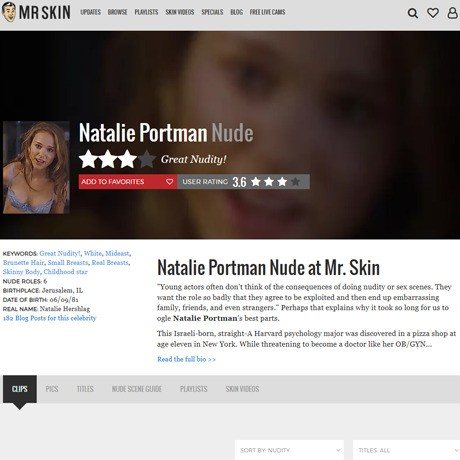Click the Add to Favorites button
Image resolution: width=460 pixels, height=460 pixels.
(x=128, y=182)
